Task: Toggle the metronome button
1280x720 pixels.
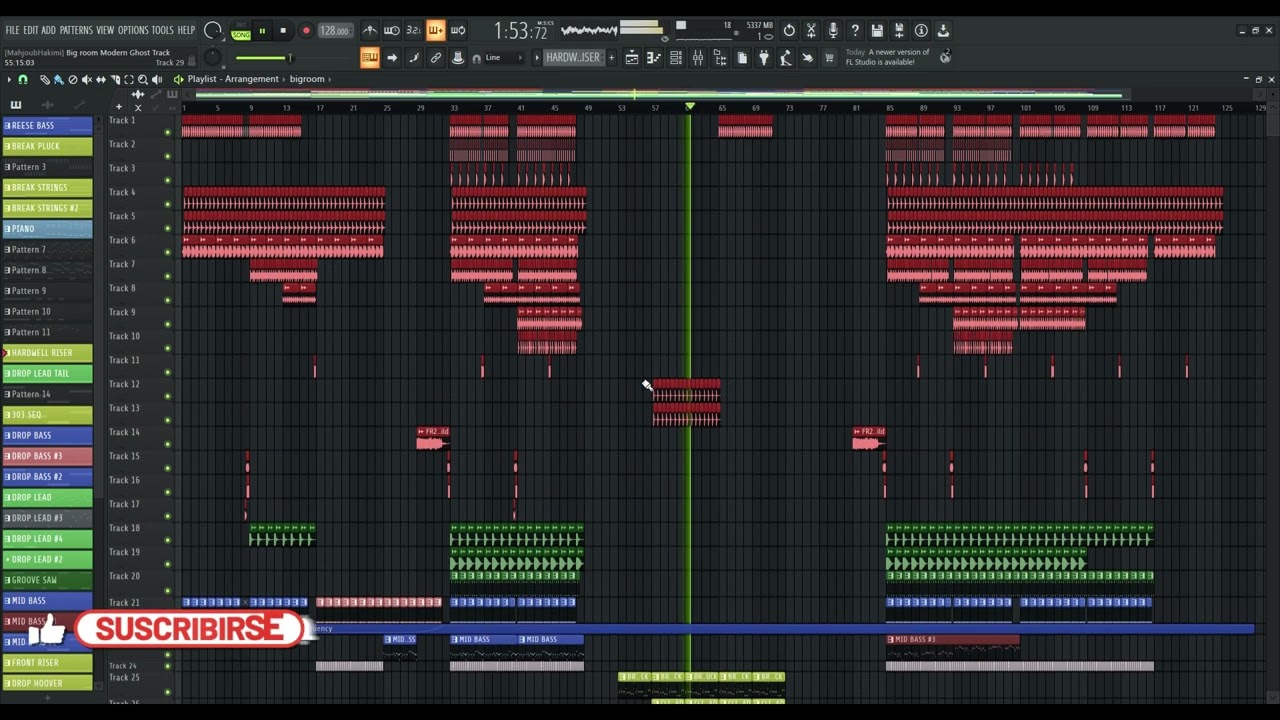Action: coord(369,31)
